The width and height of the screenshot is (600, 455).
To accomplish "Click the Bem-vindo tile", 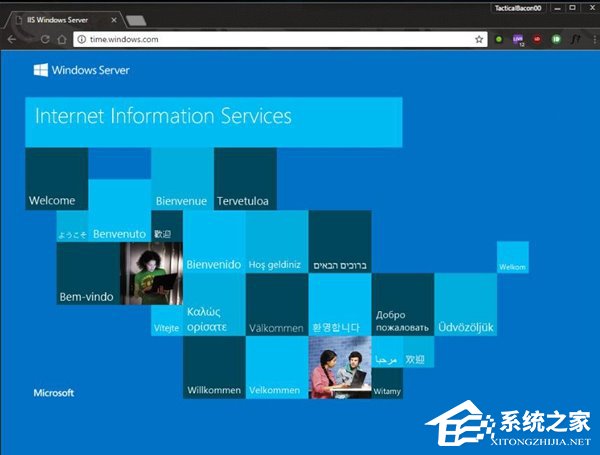I will coord(88,274).
